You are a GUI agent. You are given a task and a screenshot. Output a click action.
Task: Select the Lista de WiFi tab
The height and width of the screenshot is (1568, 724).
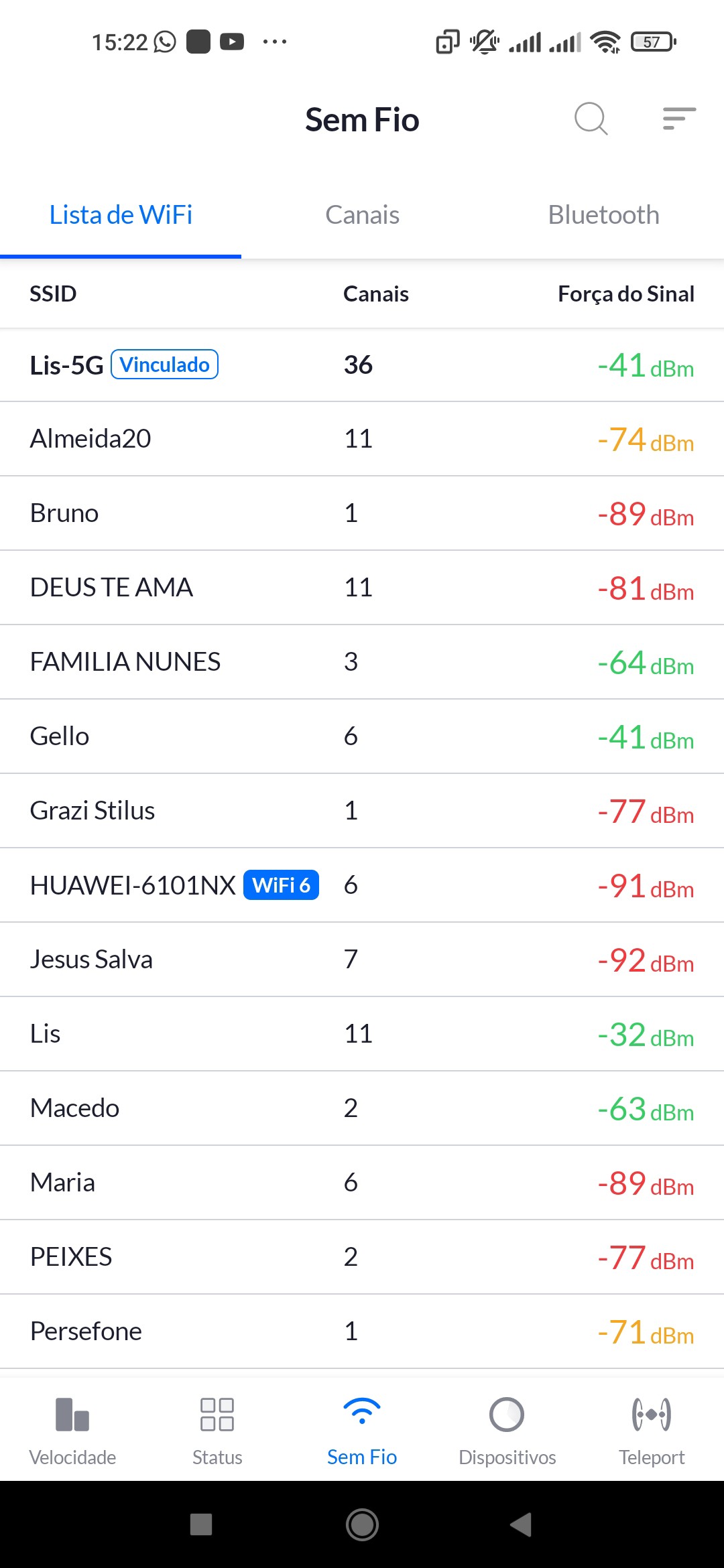tap(121, 215)
